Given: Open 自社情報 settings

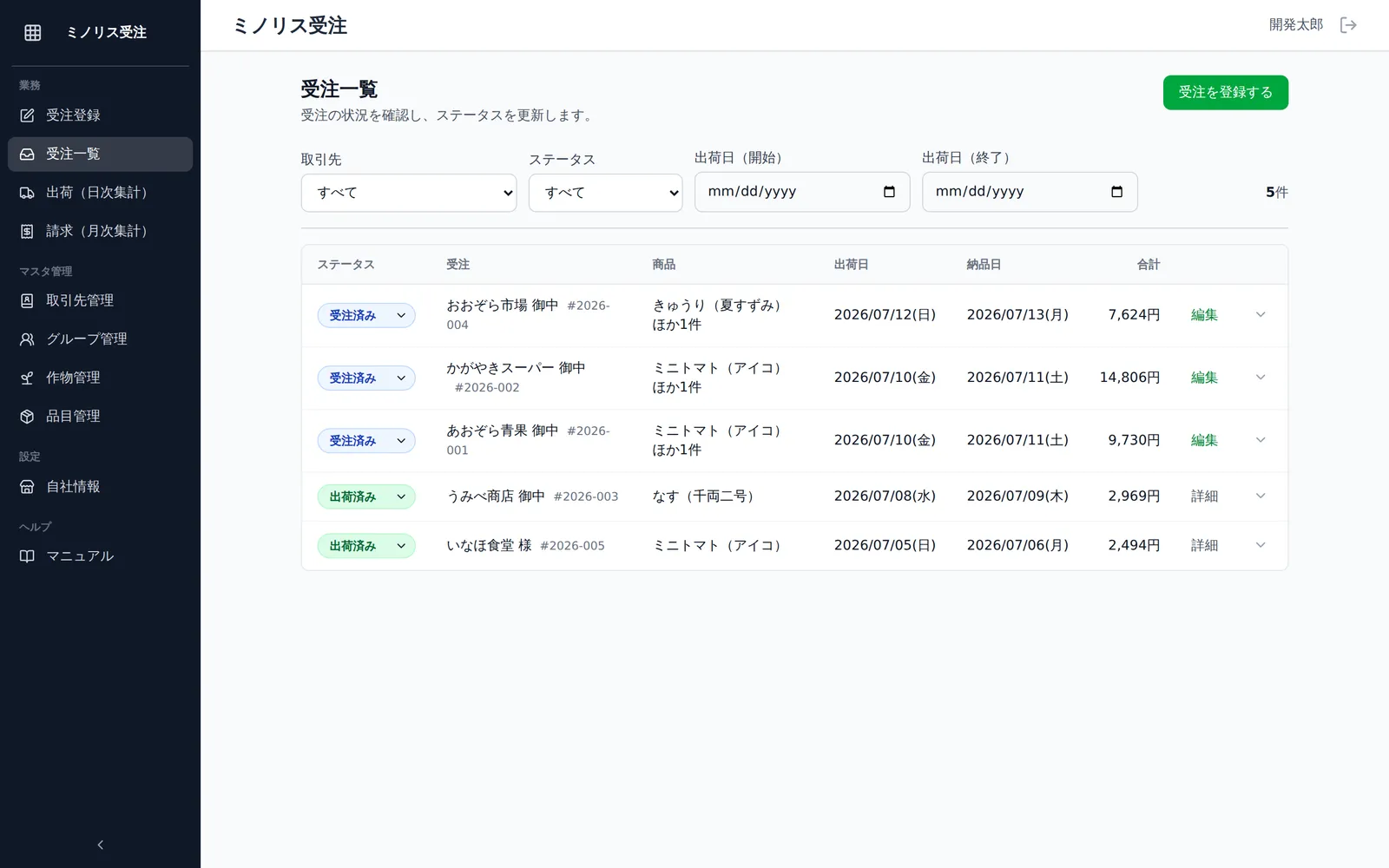Looking at the screenshot, I should tap(100, 487).
